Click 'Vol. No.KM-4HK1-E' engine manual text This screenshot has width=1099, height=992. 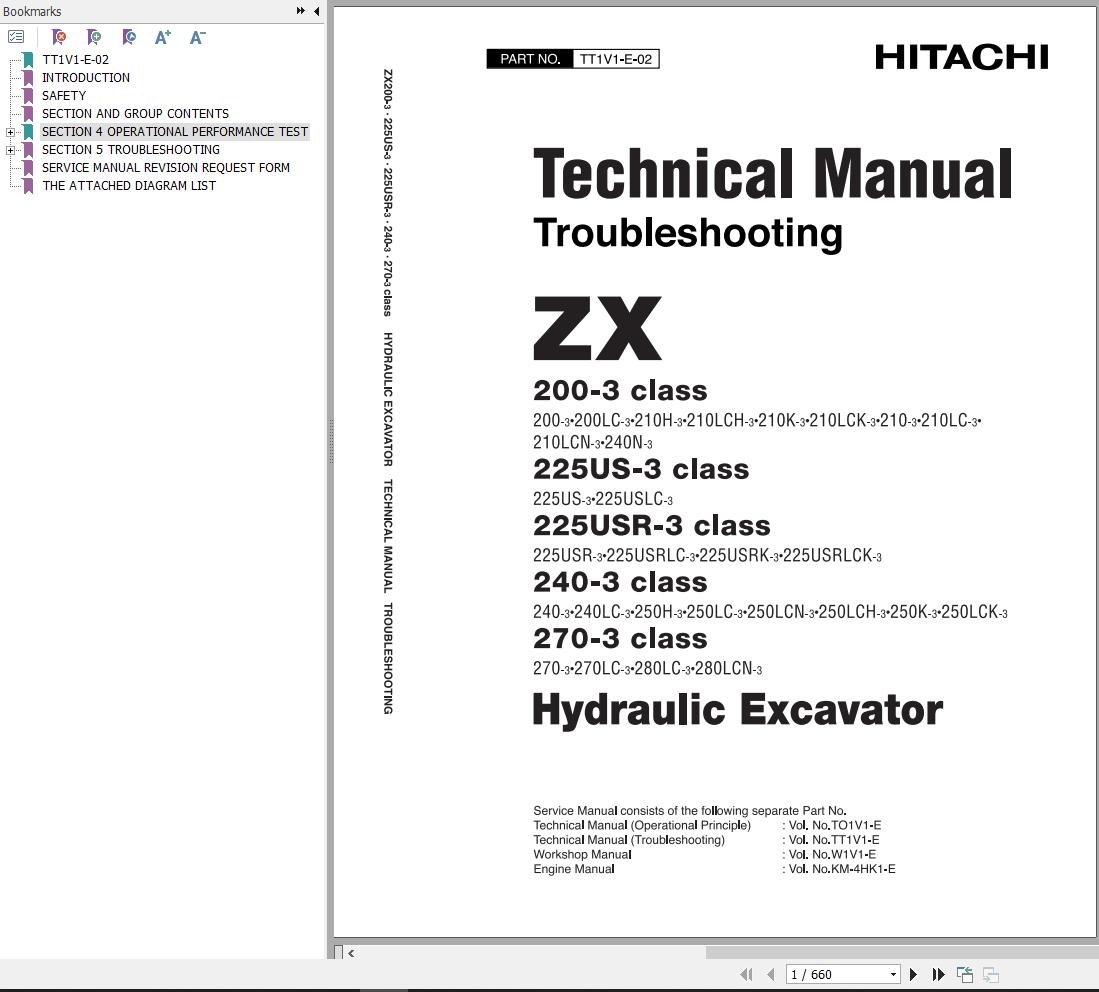pos(842,869)
